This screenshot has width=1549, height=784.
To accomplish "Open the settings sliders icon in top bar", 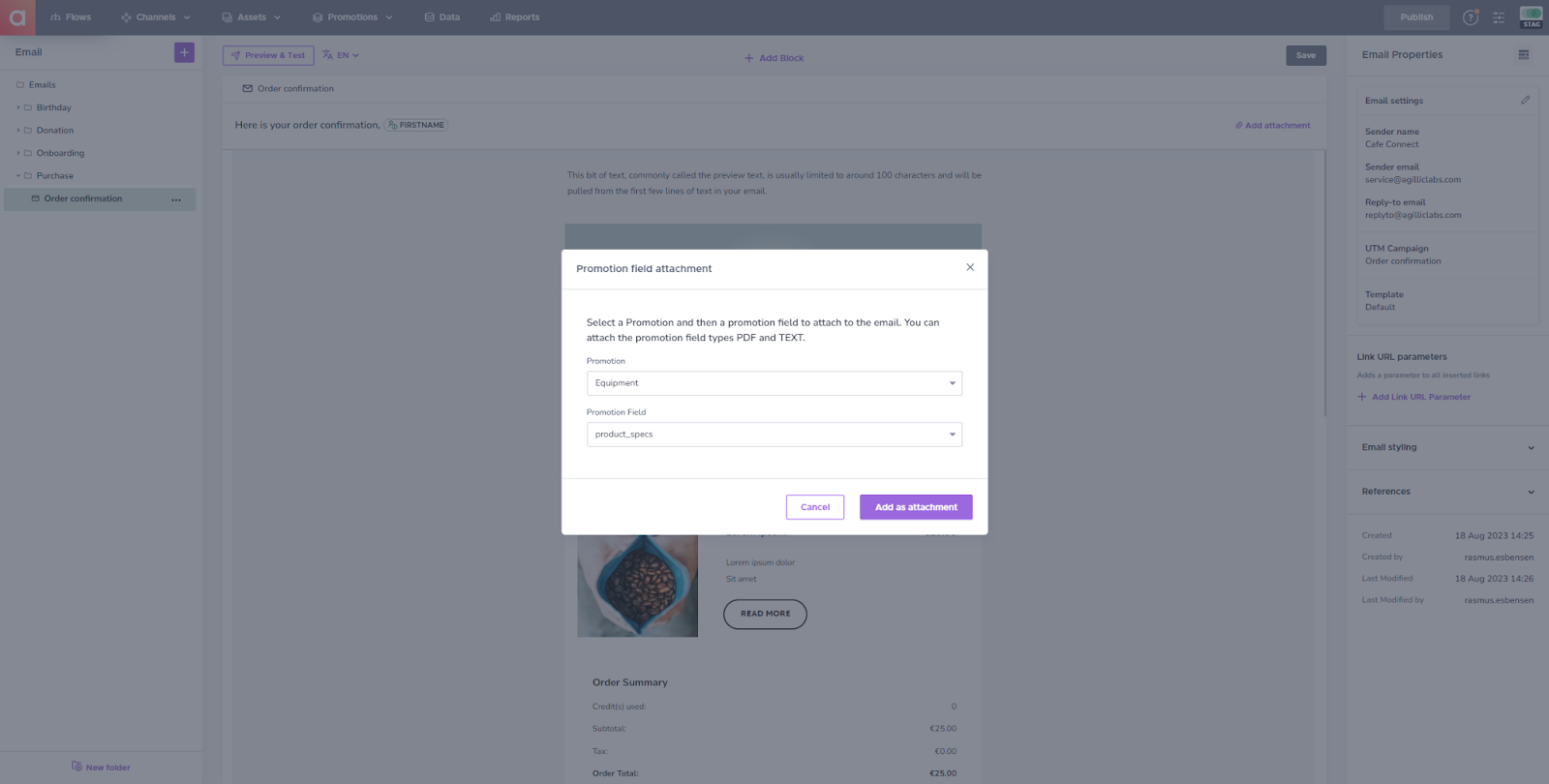I will point(1499,17).
